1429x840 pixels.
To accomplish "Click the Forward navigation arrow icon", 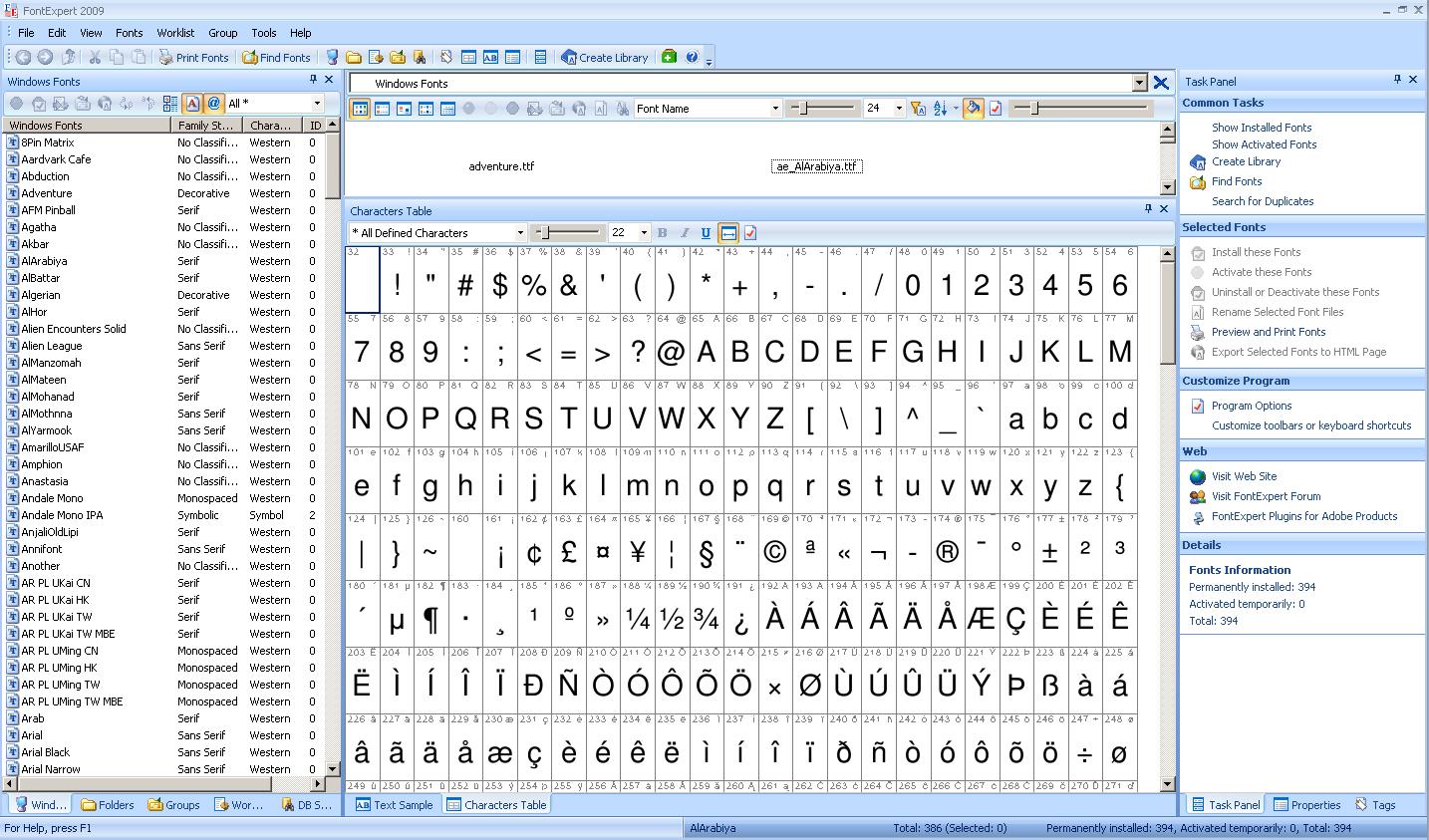I will pos(45,58).
